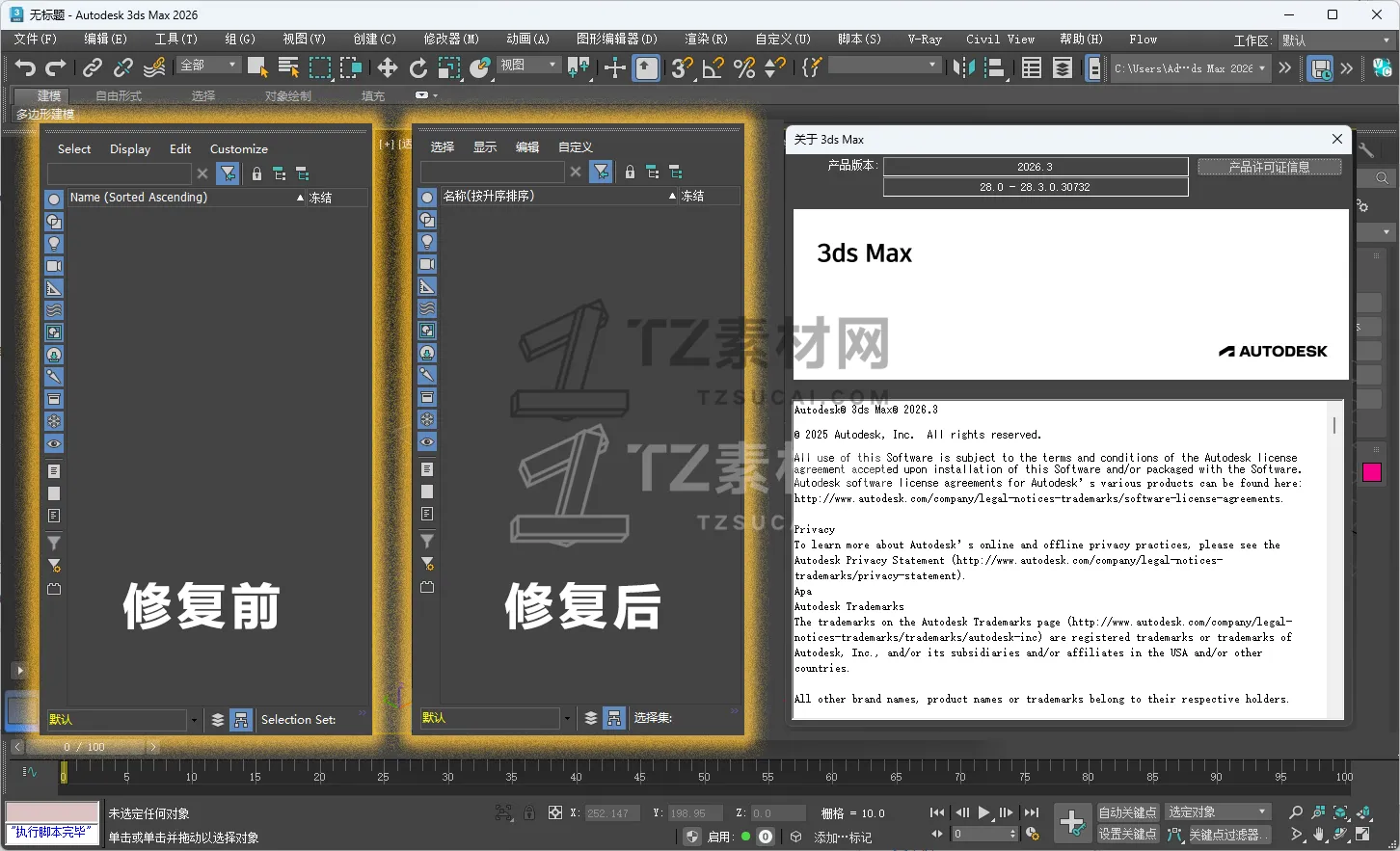Viewport: 1400px width, 851px height.
Task: Select the Move transform tool
Action: pos(387,67)
